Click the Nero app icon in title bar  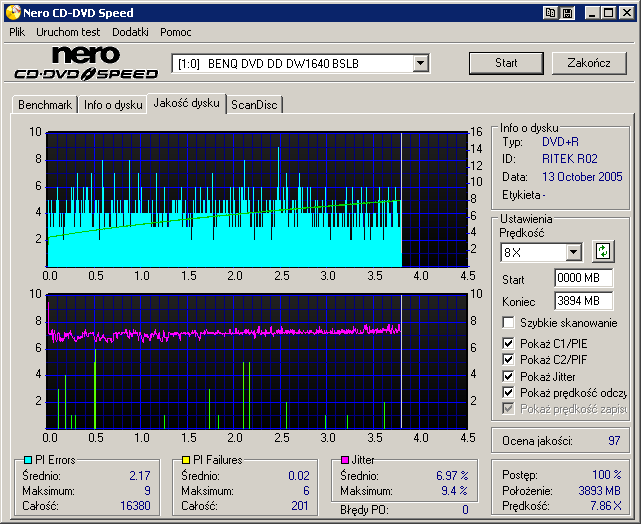coord(13,13)
